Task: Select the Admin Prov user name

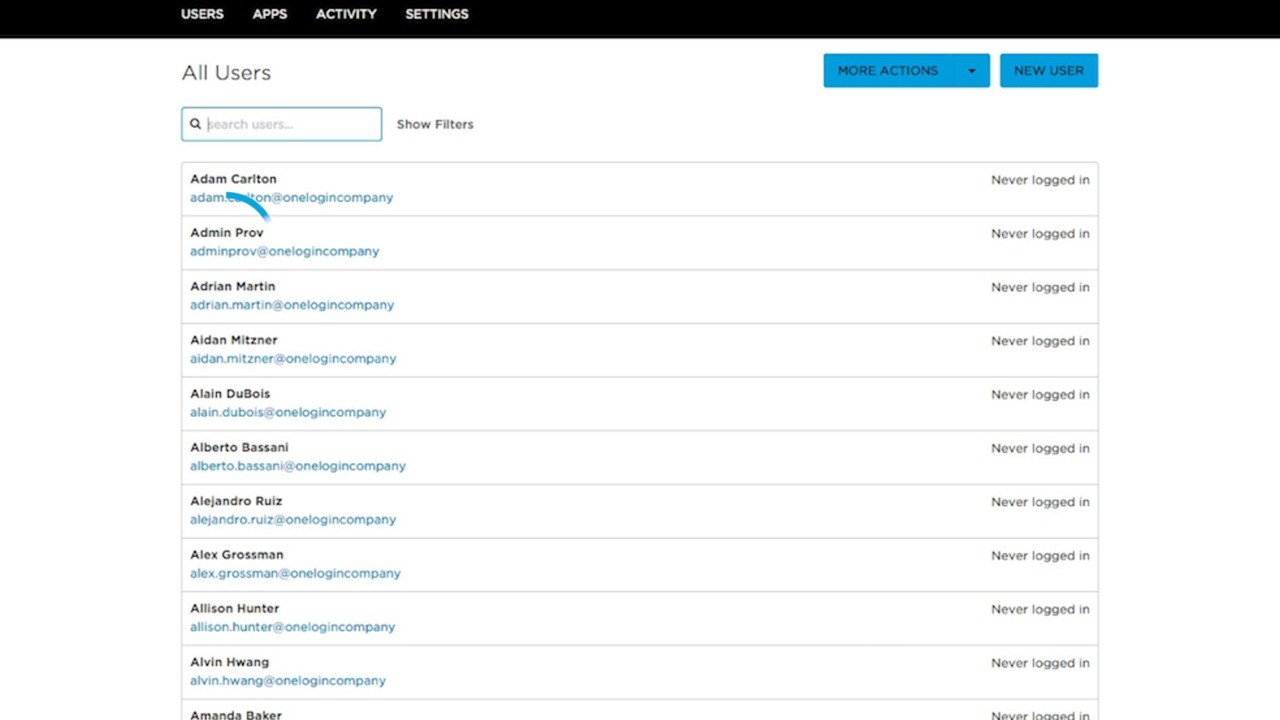Action: pos(227,233)
